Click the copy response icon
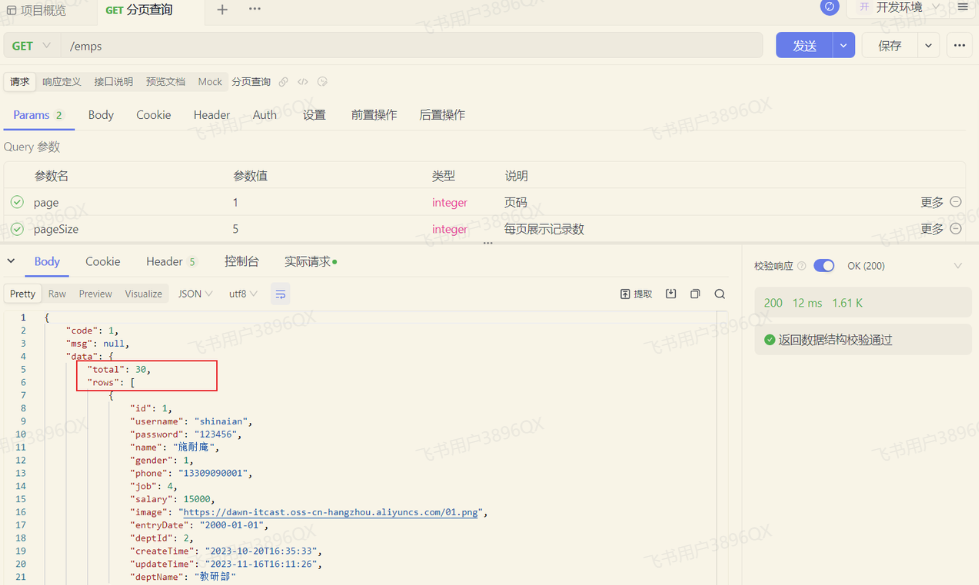979x585 pixels. click(x=695, y=293)
